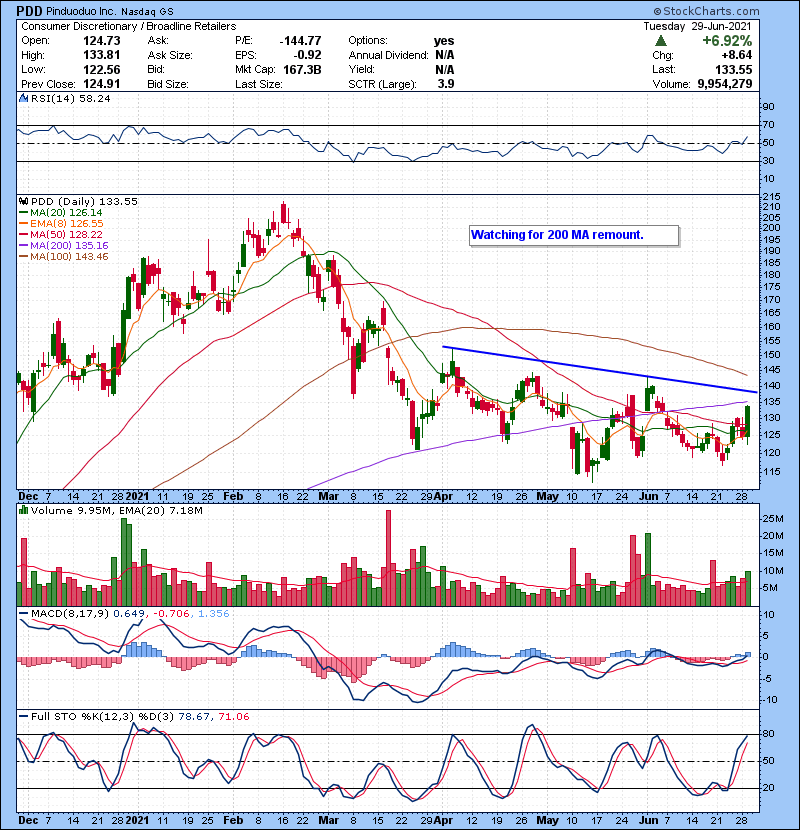This screenshot has height=830, width=800.
Task: Click the Bid Size label
Action: coord(168,84)
